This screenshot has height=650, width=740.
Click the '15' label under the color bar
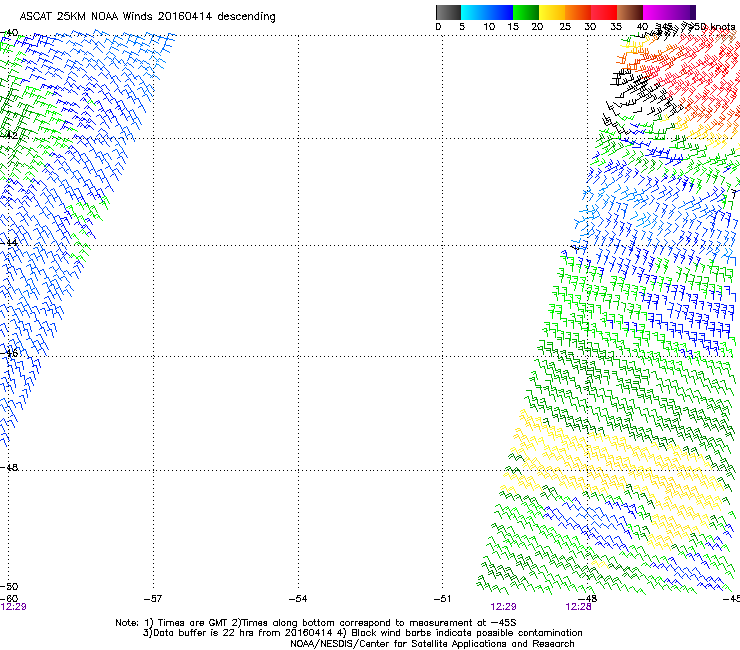click(513, 27)
